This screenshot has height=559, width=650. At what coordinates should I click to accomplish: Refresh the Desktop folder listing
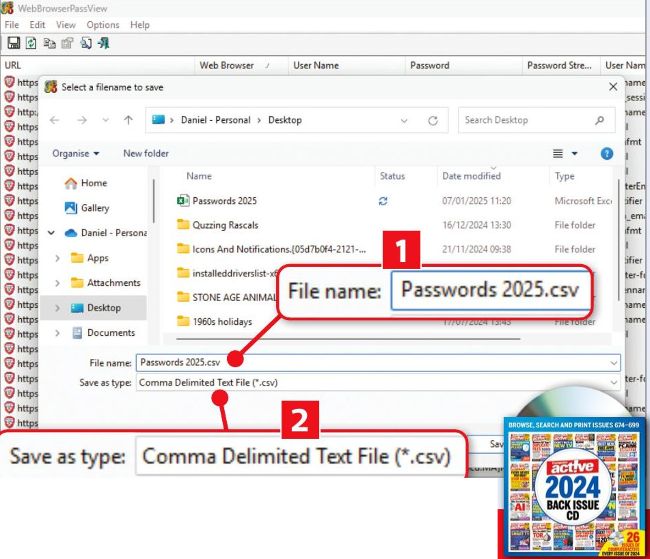[432, 120]
